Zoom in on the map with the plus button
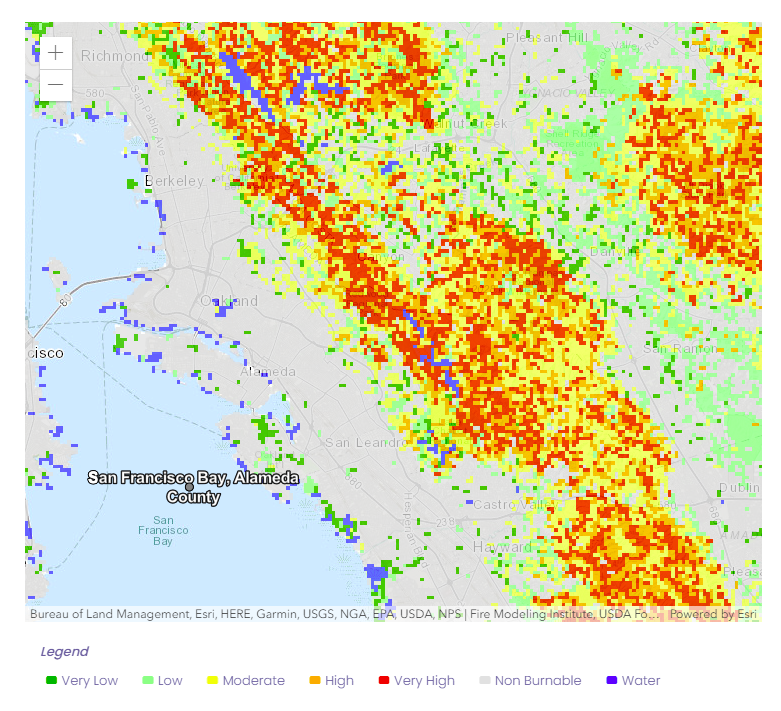781x711 pixels. click(56, 53)
